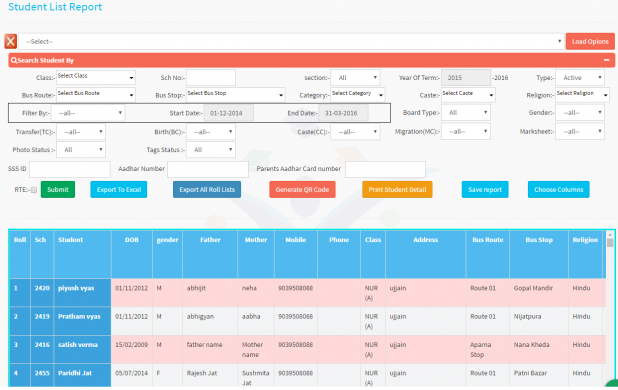
Task: Click Export All Roll Lists button
Action: pos(207,189)
